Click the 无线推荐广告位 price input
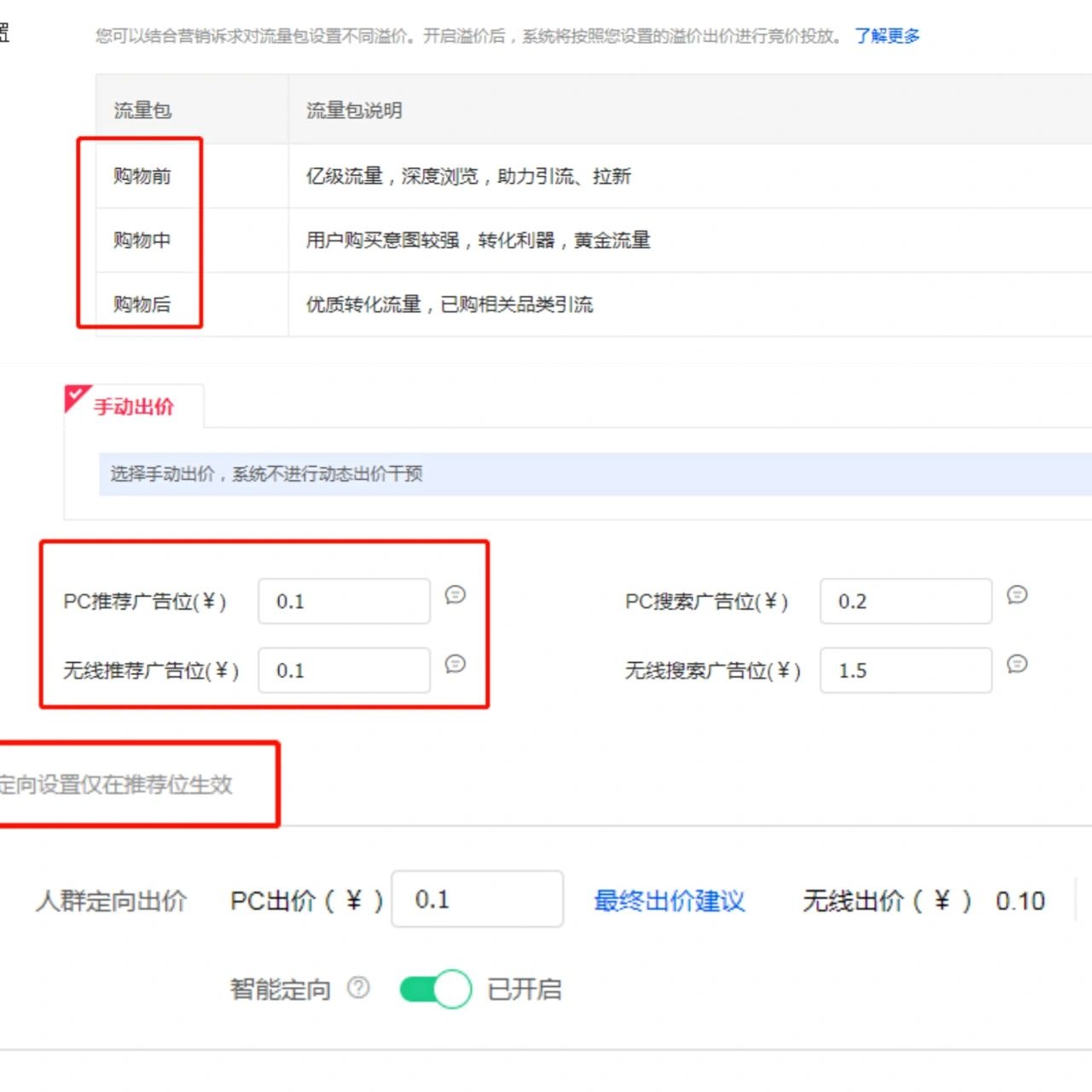Screen dimensions: 1092x1092 pyautogui.click(x=344, y=671)
